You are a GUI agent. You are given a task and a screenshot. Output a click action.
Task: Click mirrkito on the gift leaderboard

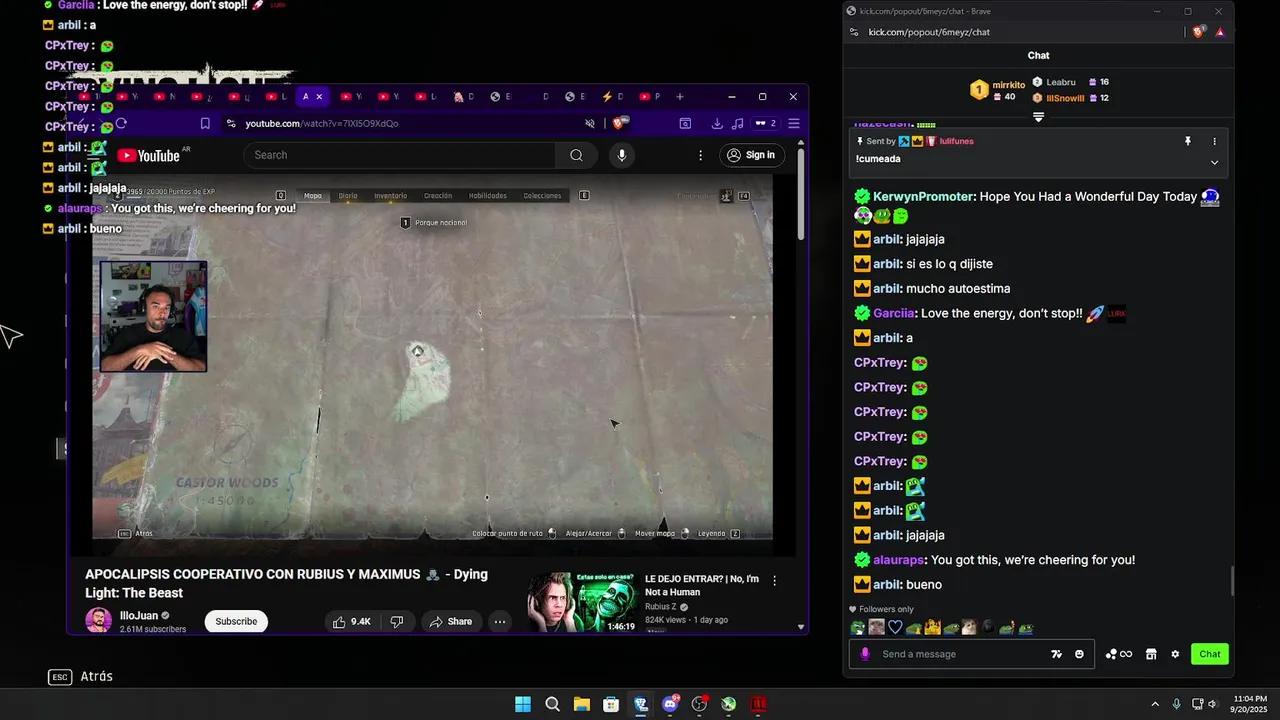click(1009, 85)
